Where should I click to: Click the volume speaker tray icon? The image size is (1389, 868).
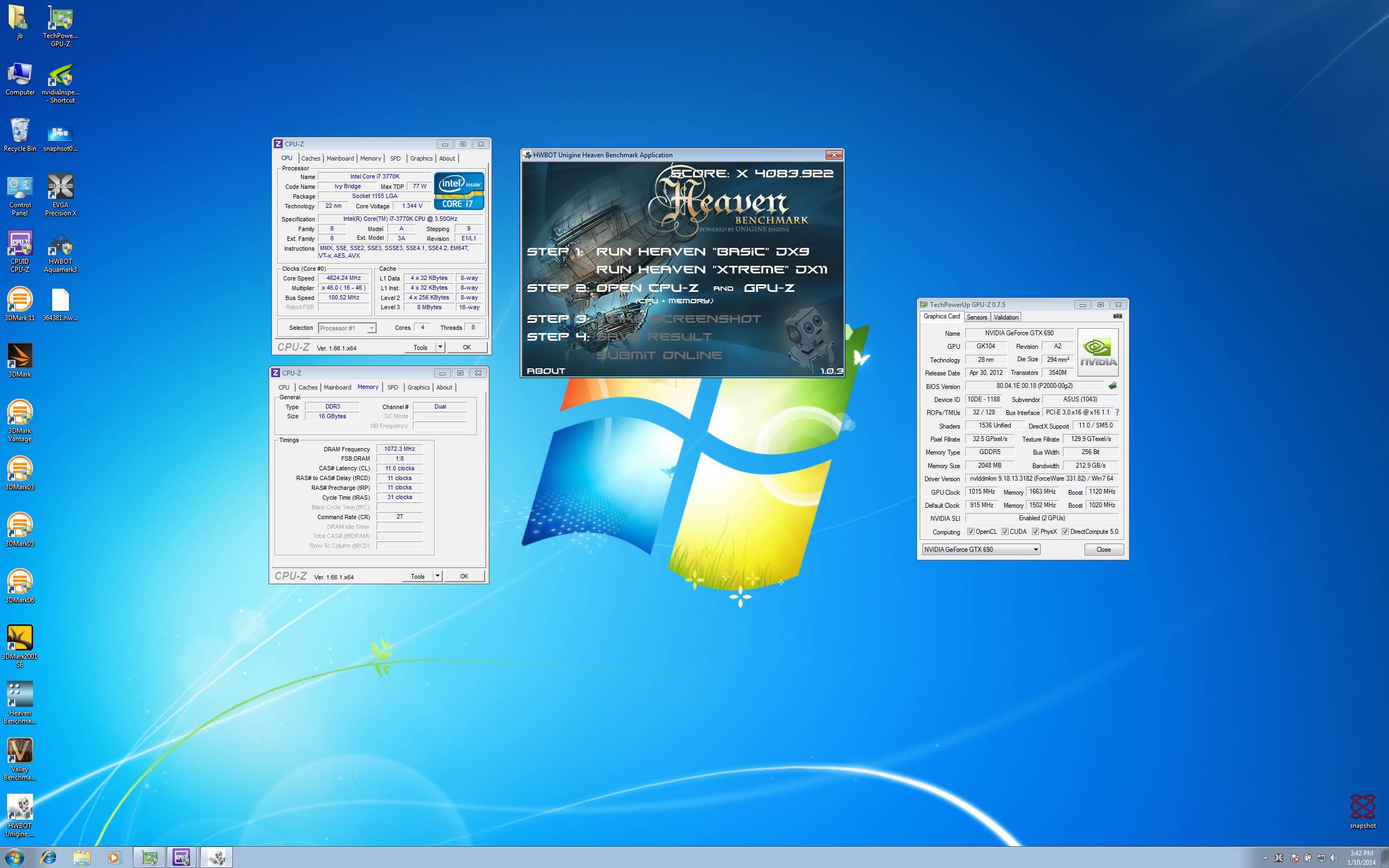coord(1335,858)
